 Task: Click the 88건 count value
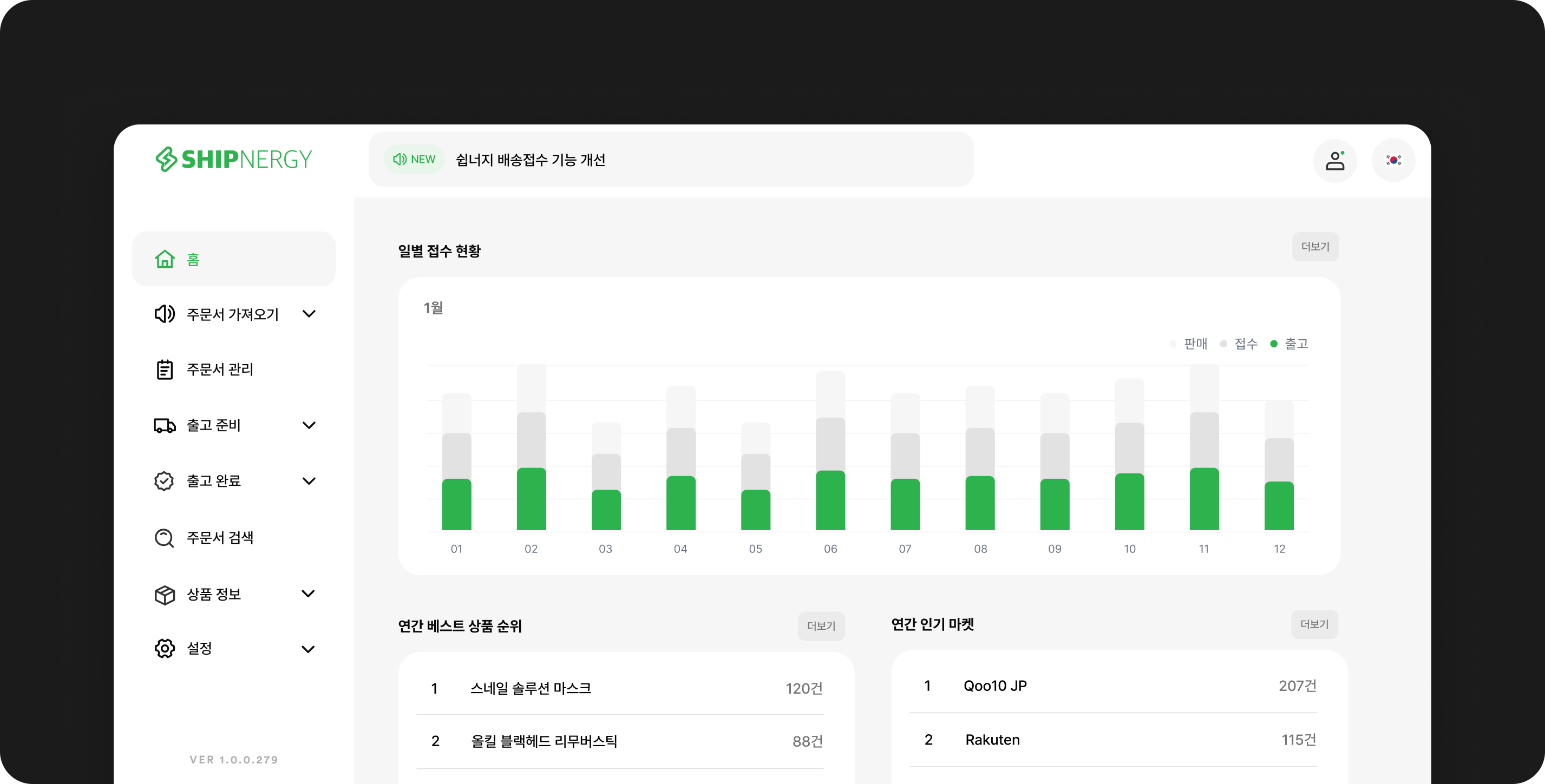pos(807,741)
